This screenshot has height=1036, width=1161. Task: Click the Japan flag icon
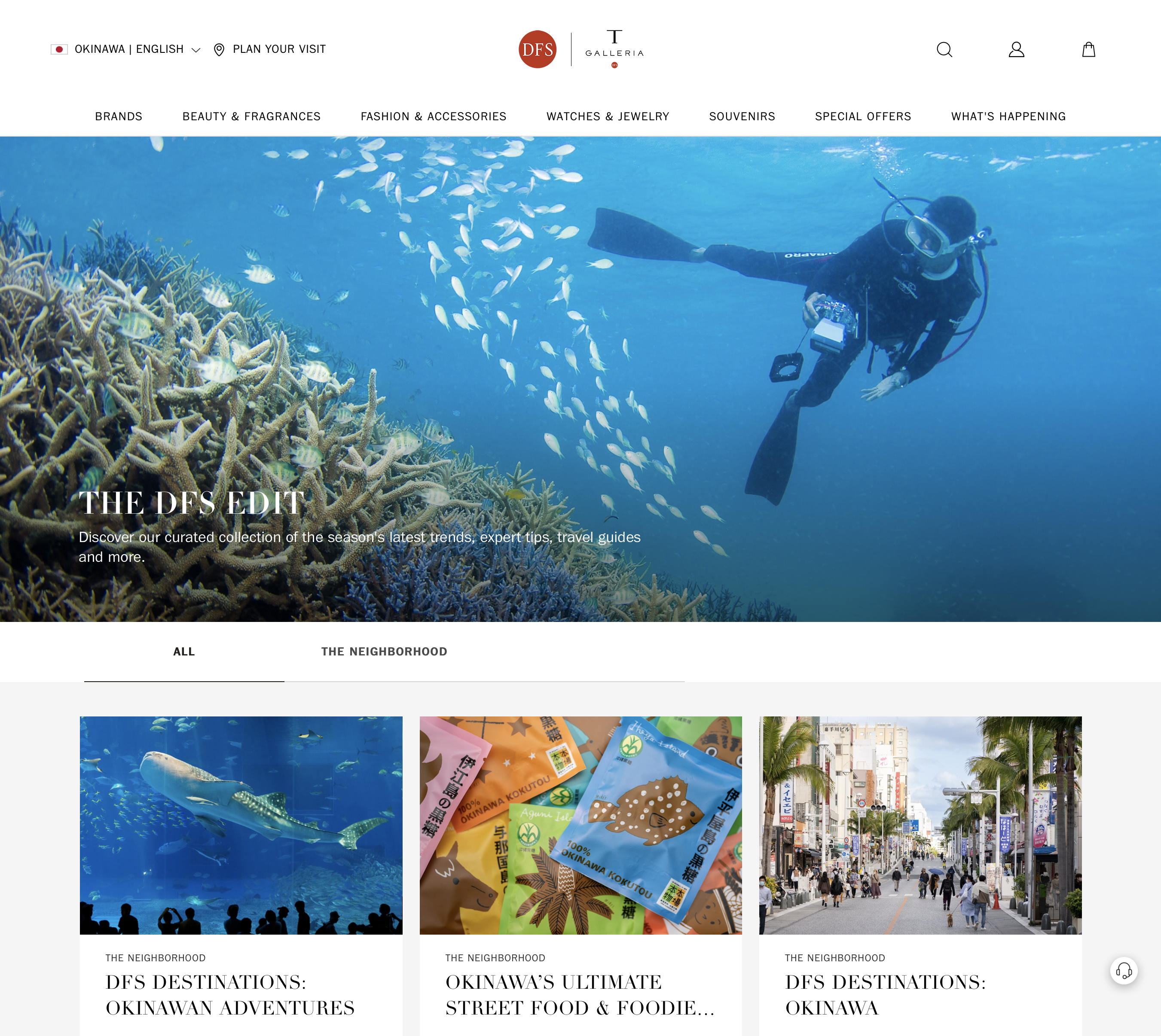tap(59, 49)
